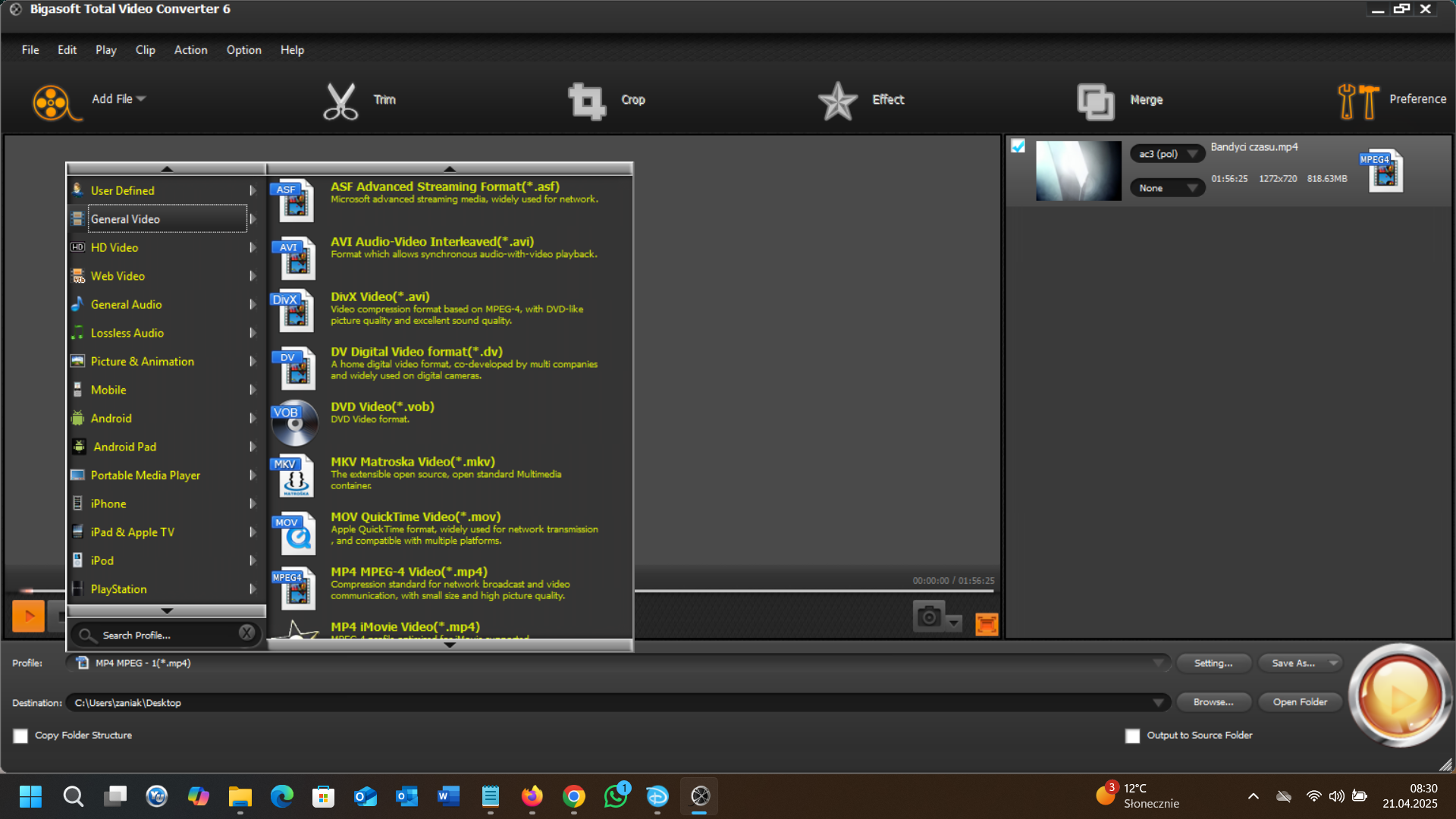The width and height of the screenshot is (1456, 819).
Task: Open the ac3 (pol) audio track dropdown
Action: [x=1167, y=154]
